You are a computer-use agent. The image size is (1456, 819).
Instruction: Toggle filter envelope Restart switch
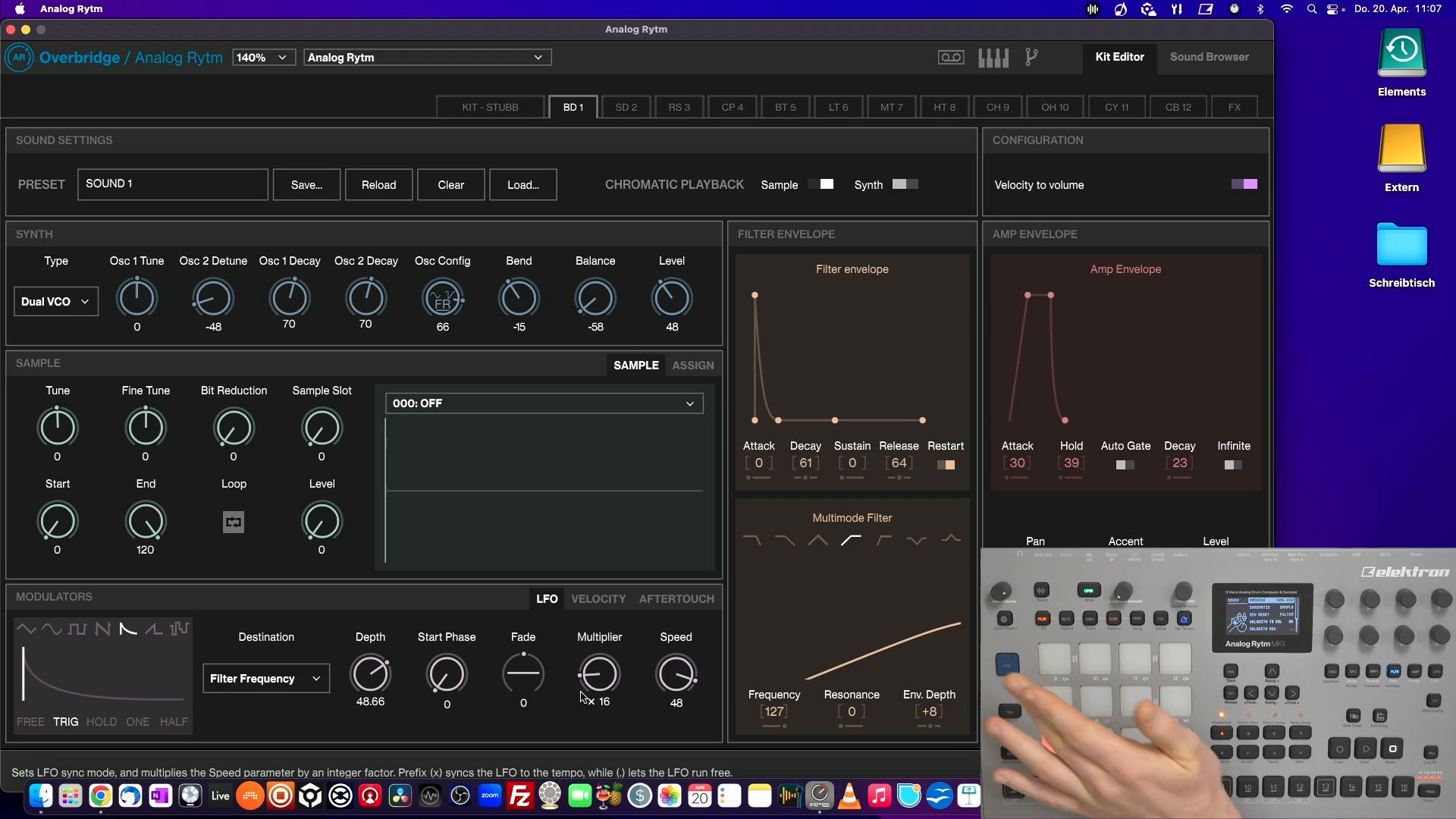[946, 465]
